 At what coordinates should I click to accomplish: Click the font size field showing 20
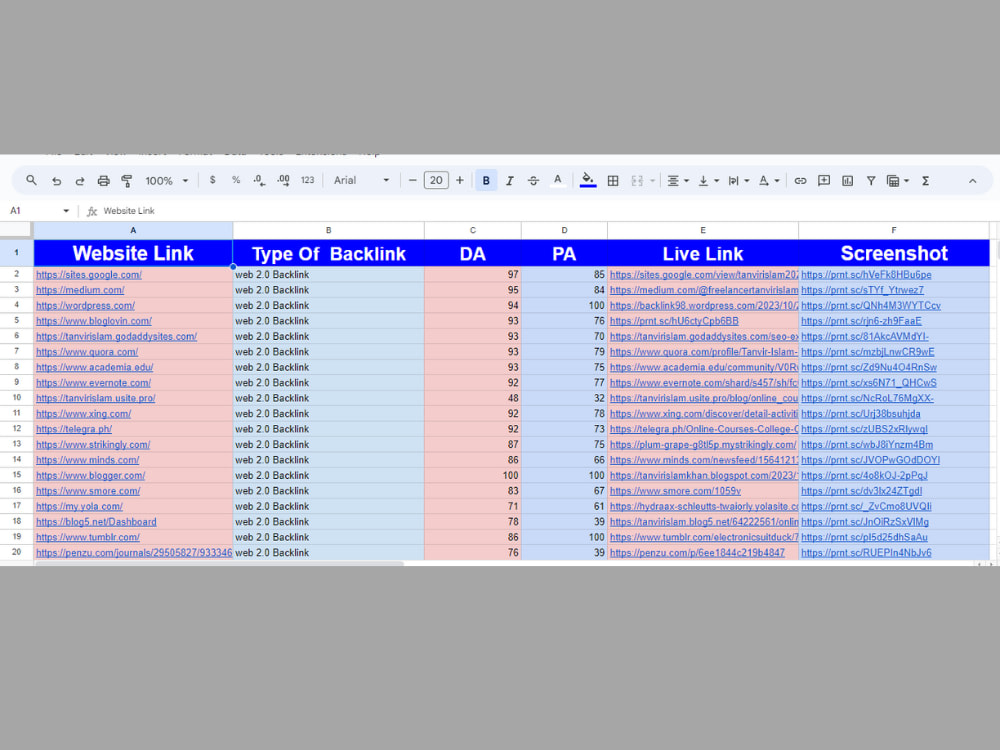[436, 180]
